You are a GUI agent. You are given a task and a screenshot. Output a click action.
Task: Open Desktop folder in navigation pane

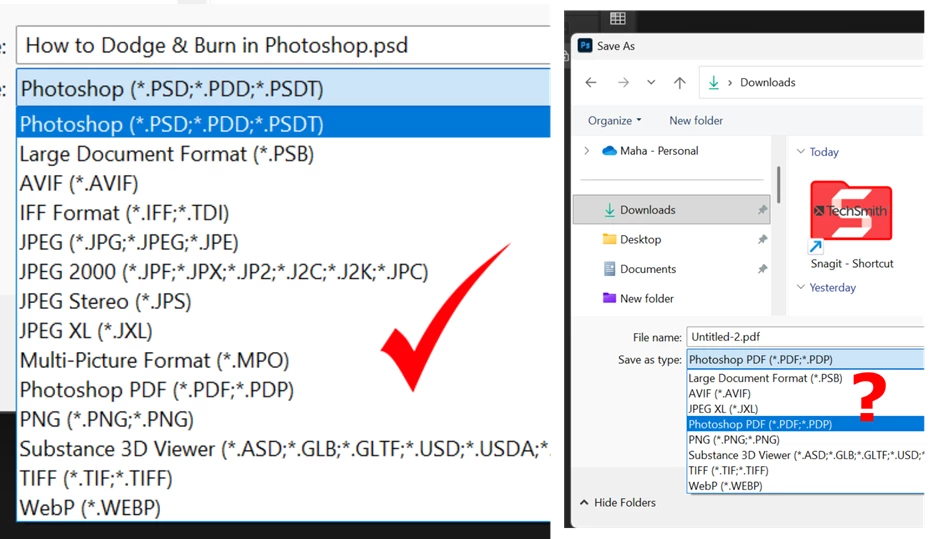[x=640, y=239]
